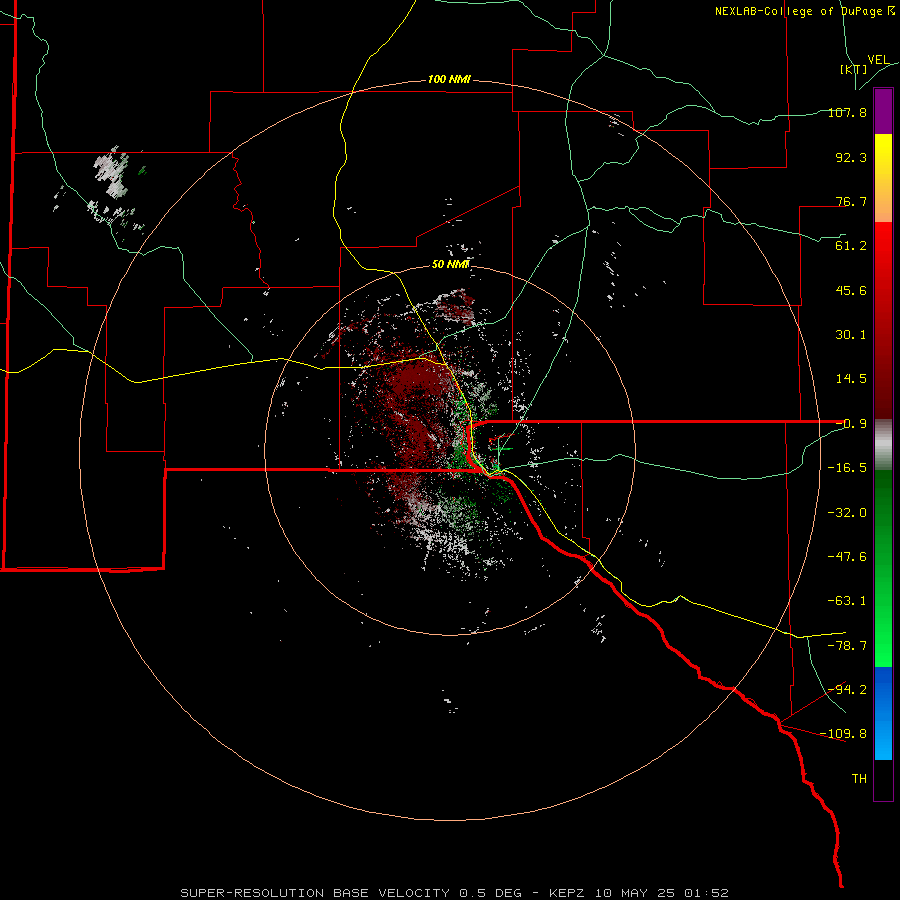
Task: Click the purple segment of the color bar
Action: [x=883, y=111]
